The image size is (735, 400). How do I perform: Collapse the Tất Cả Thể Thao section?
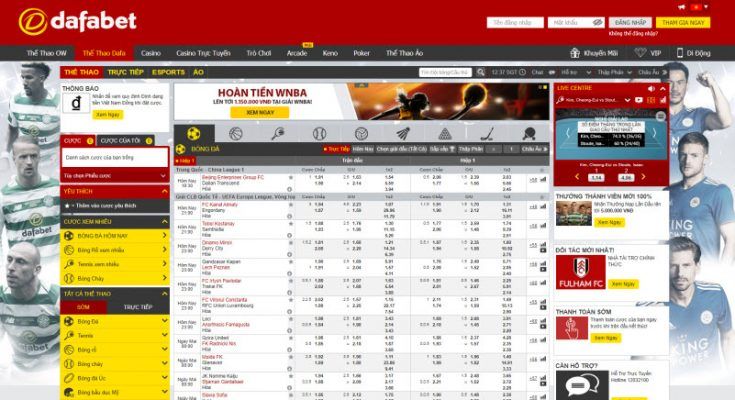coord(165,294)
